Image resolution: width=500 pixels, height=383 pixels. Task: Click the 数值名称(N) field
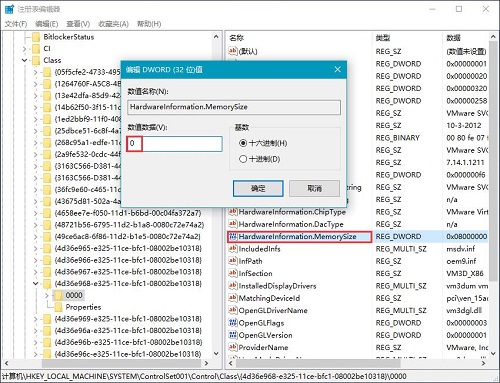[234, 107]
